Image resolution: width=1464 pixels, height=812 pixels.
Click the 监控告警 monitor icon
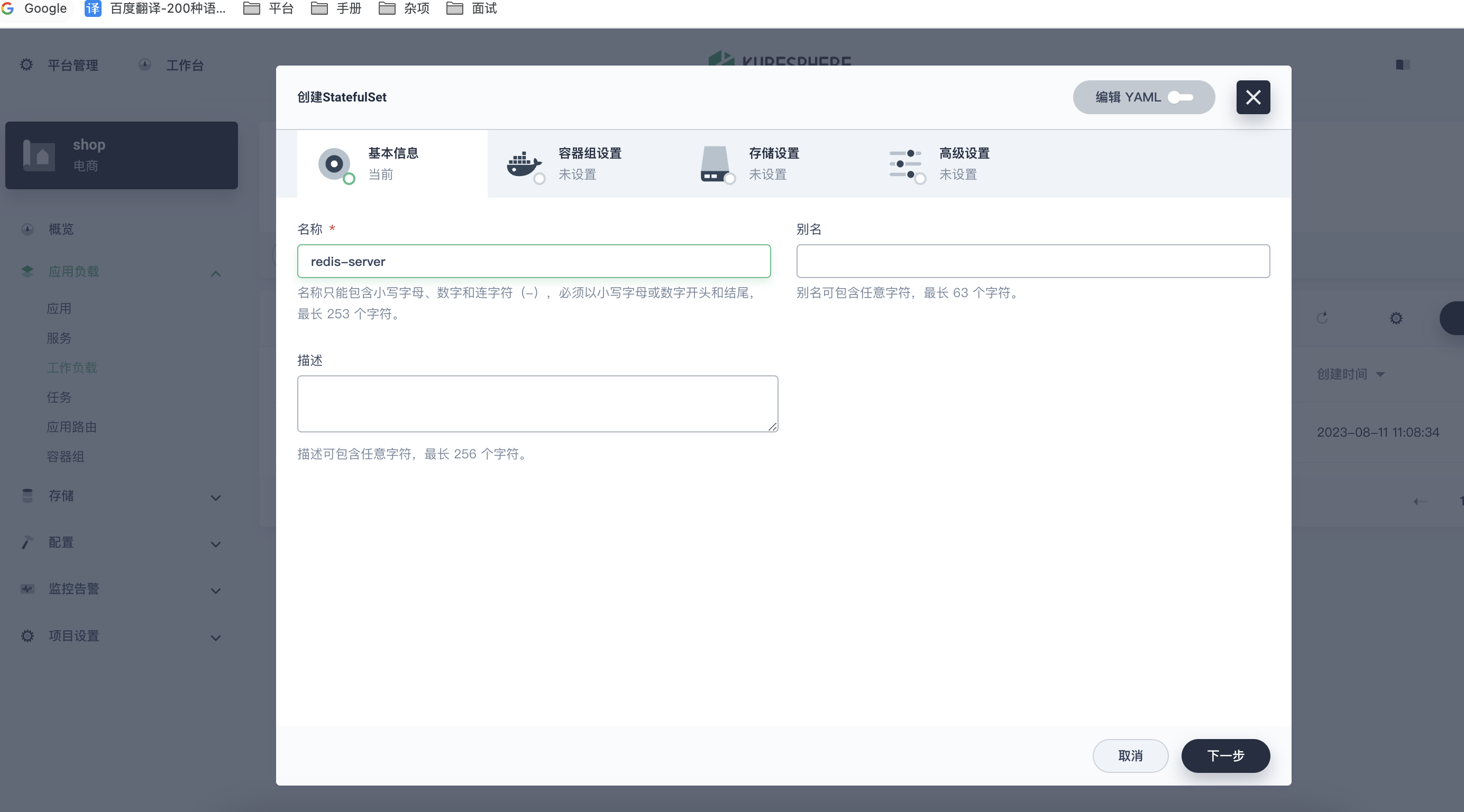(28, 589)
